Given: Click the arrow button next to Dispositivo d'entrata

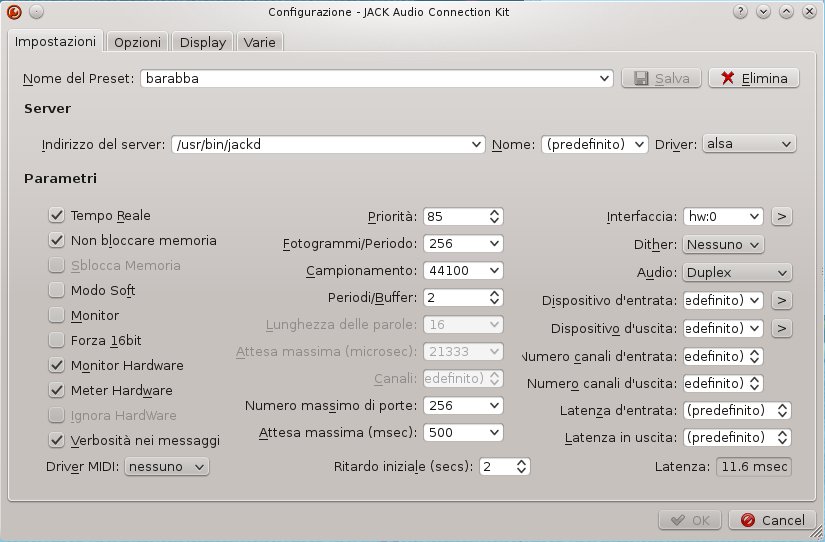Looking at the screenshot, I should (781, 300).
